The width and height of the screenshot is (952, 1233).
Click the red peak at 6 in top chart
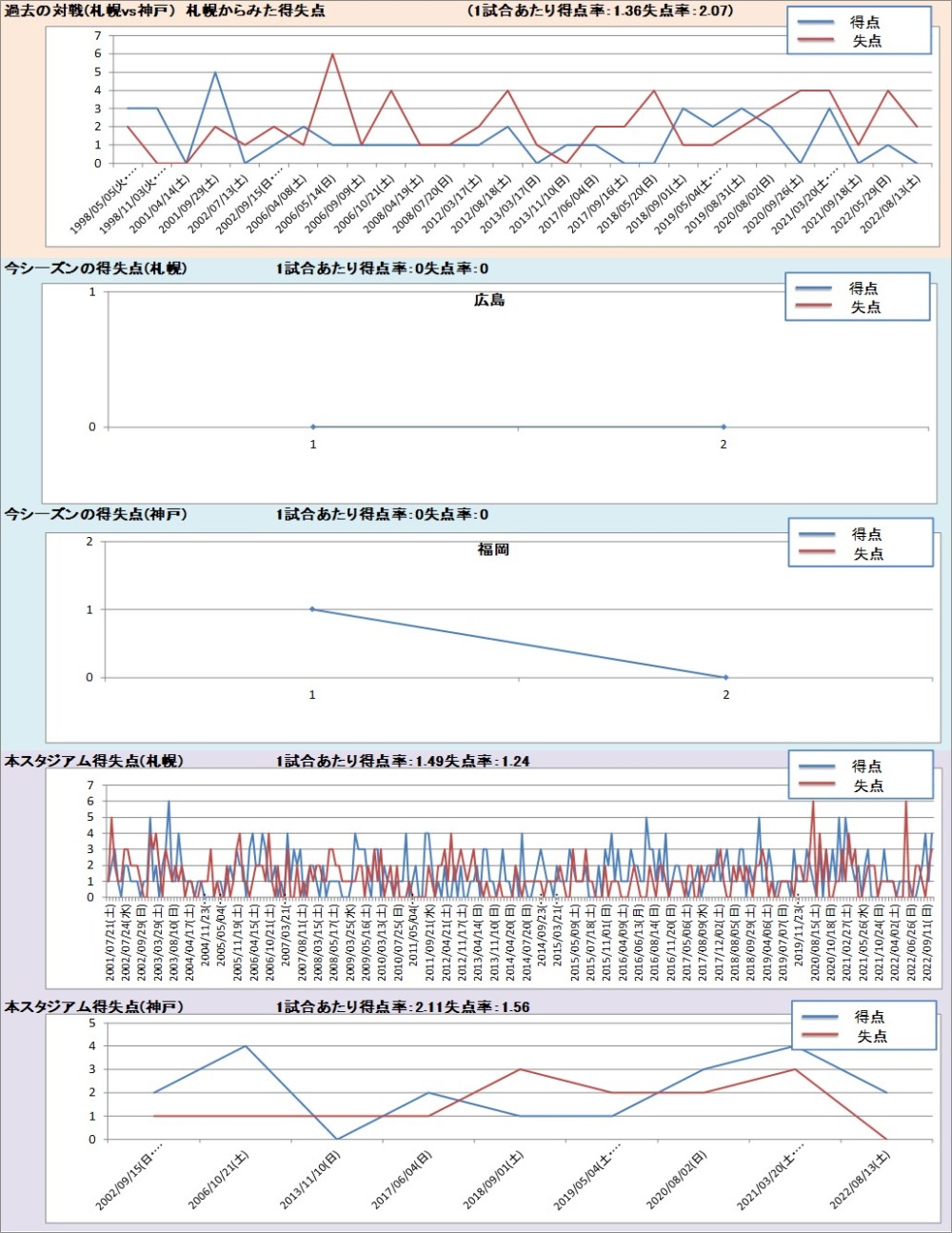tap(332, 54)
